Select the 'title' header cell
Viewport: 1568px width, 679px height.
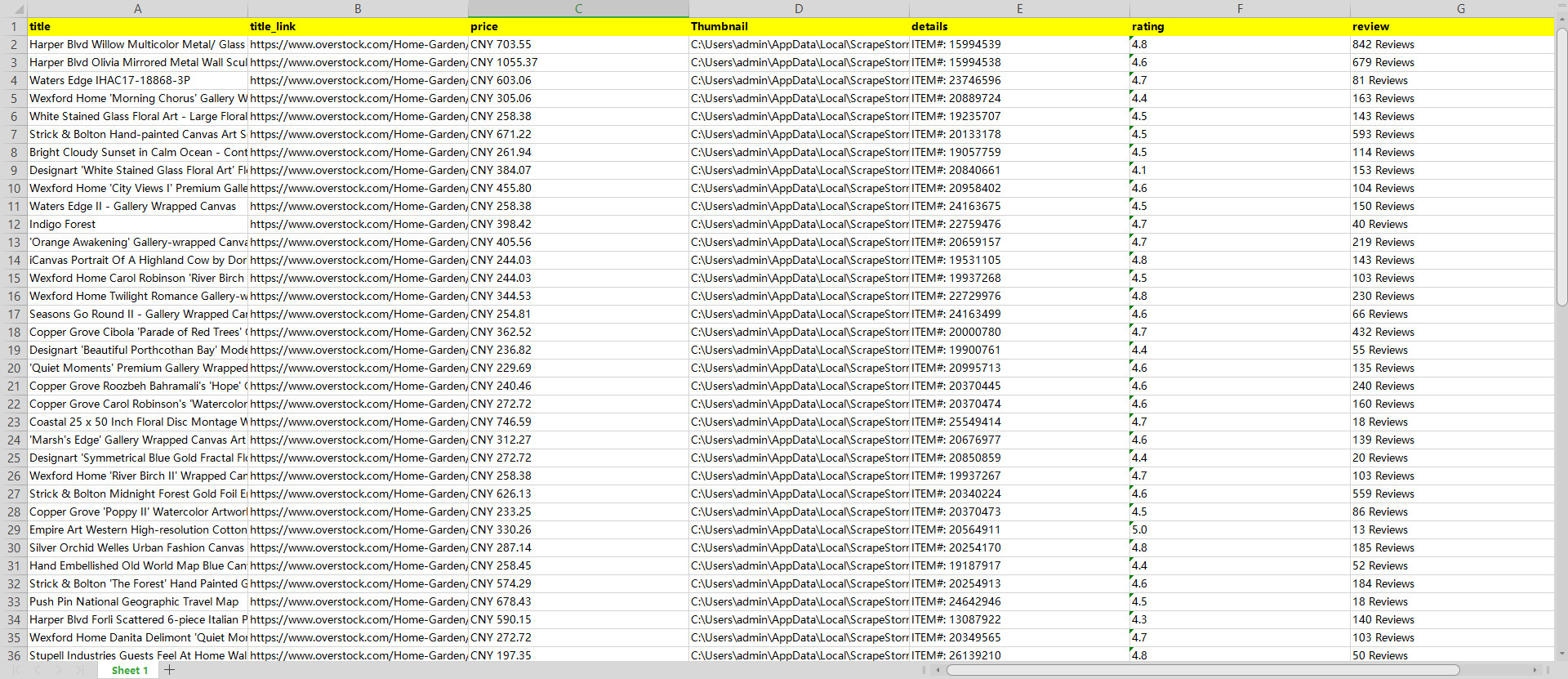click(137, 26)
